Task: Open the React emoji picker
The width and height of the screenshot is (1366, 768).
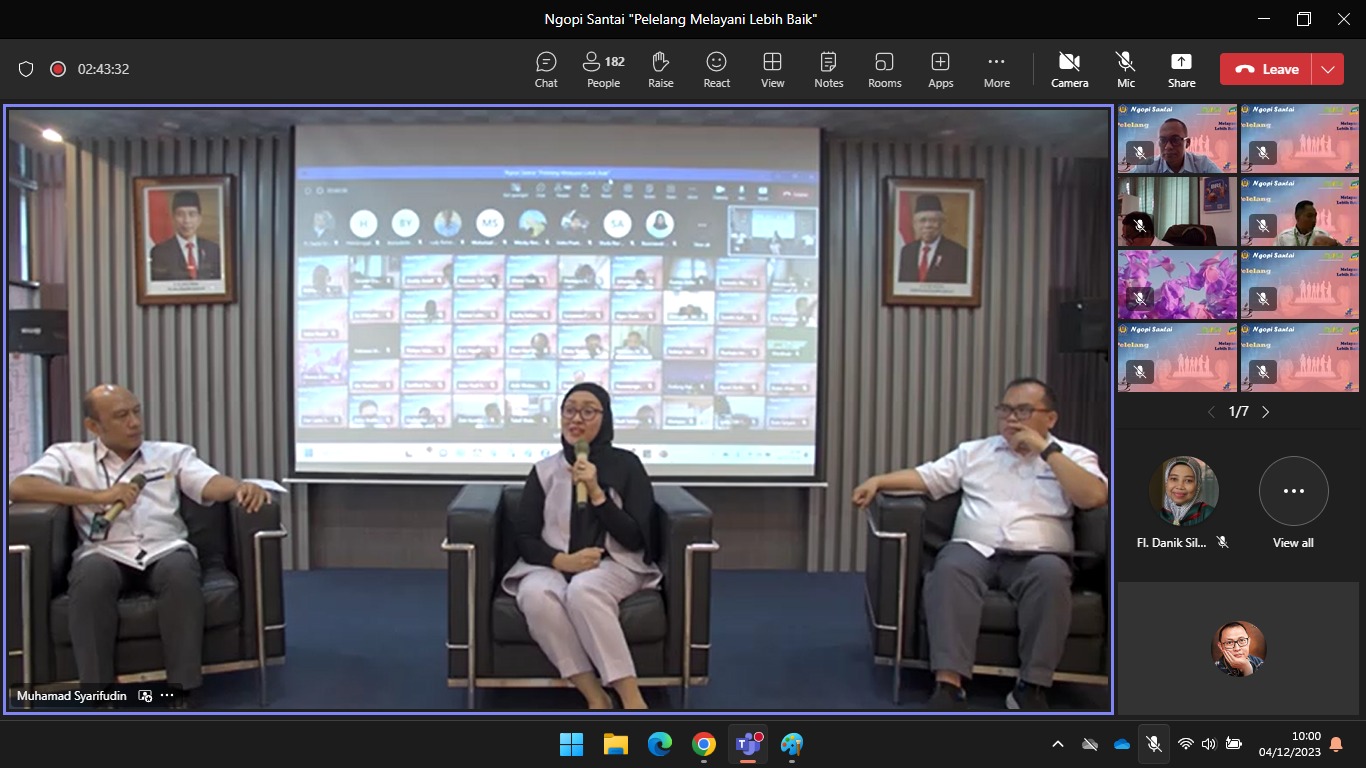Action: (716, 70)
